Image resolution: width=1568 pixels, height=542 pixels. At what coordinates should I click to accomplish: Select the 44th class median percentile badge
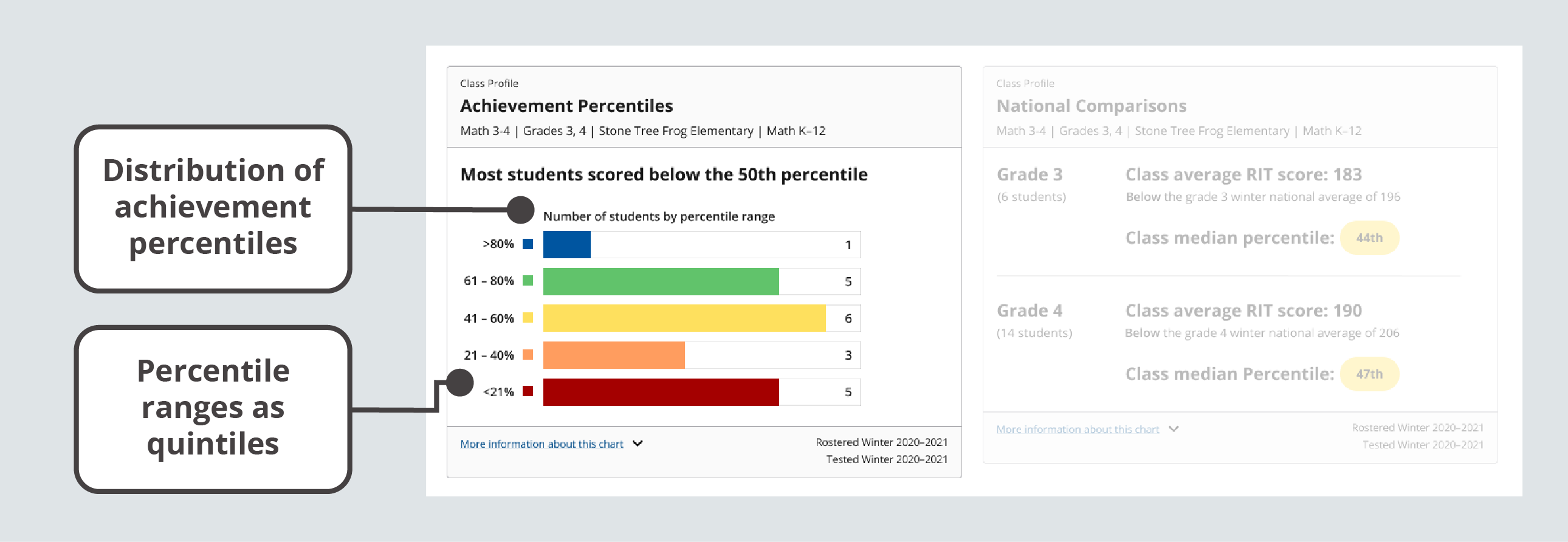pyautogui.click(x=1369, y=238)
